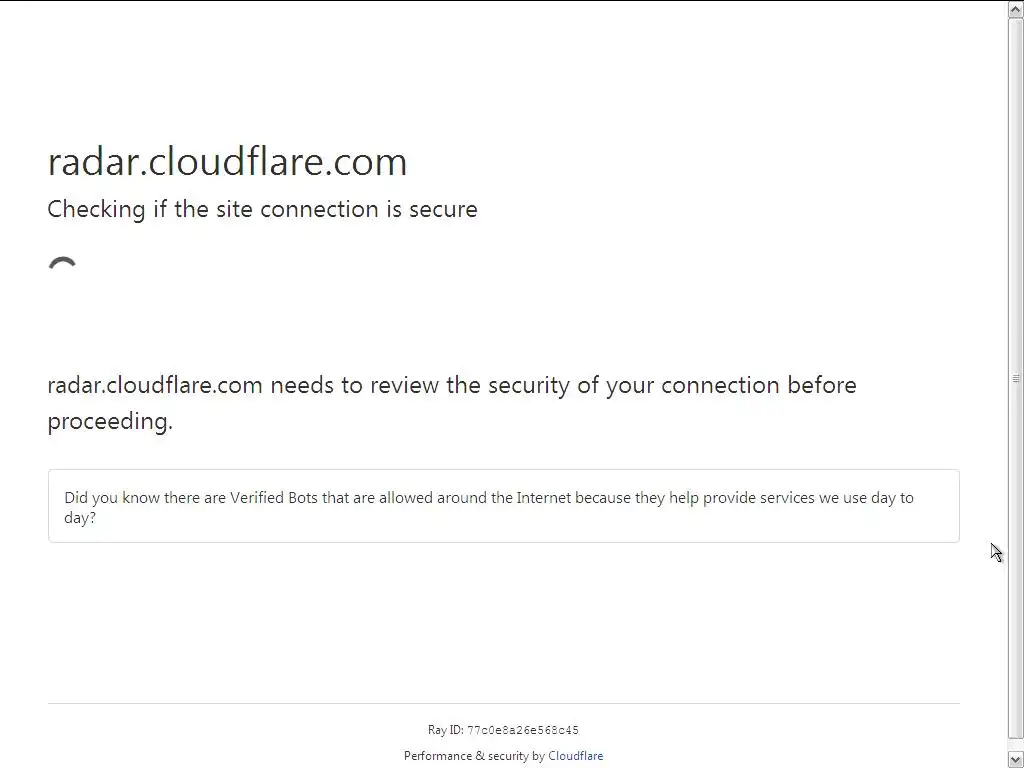The width and height of the screenshot is (1024, 768).
Task: Click the 'day?' text on tip's second line
Action: (80, 518)
